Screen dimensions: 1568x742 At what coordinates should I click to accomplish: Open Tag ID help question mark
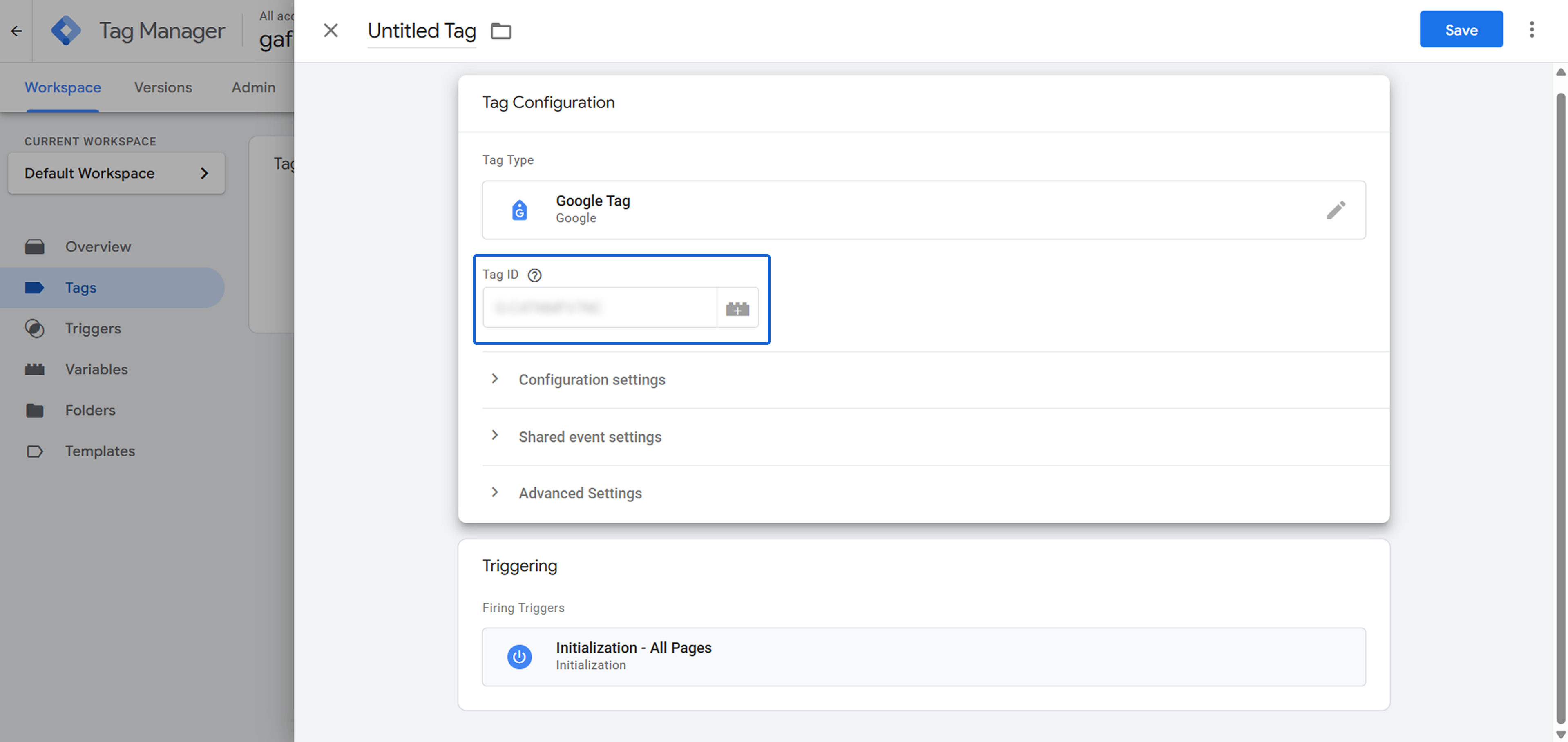[534, 275]
